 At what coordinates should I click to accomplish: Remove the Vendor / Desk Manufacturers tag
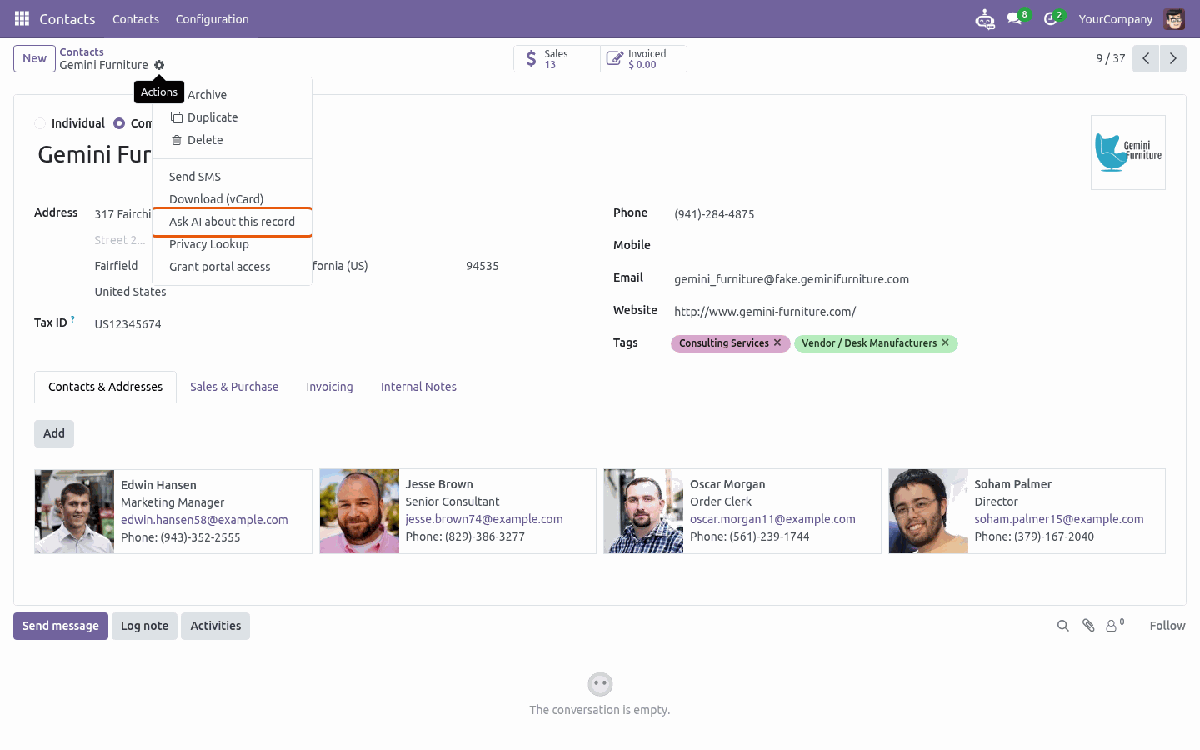point(945,343)
